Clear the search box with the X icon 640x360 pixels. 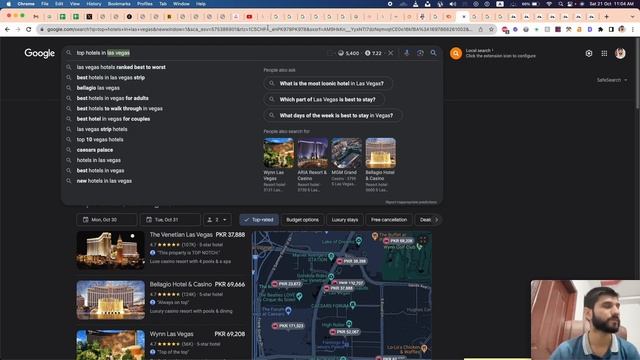(391, 53)
